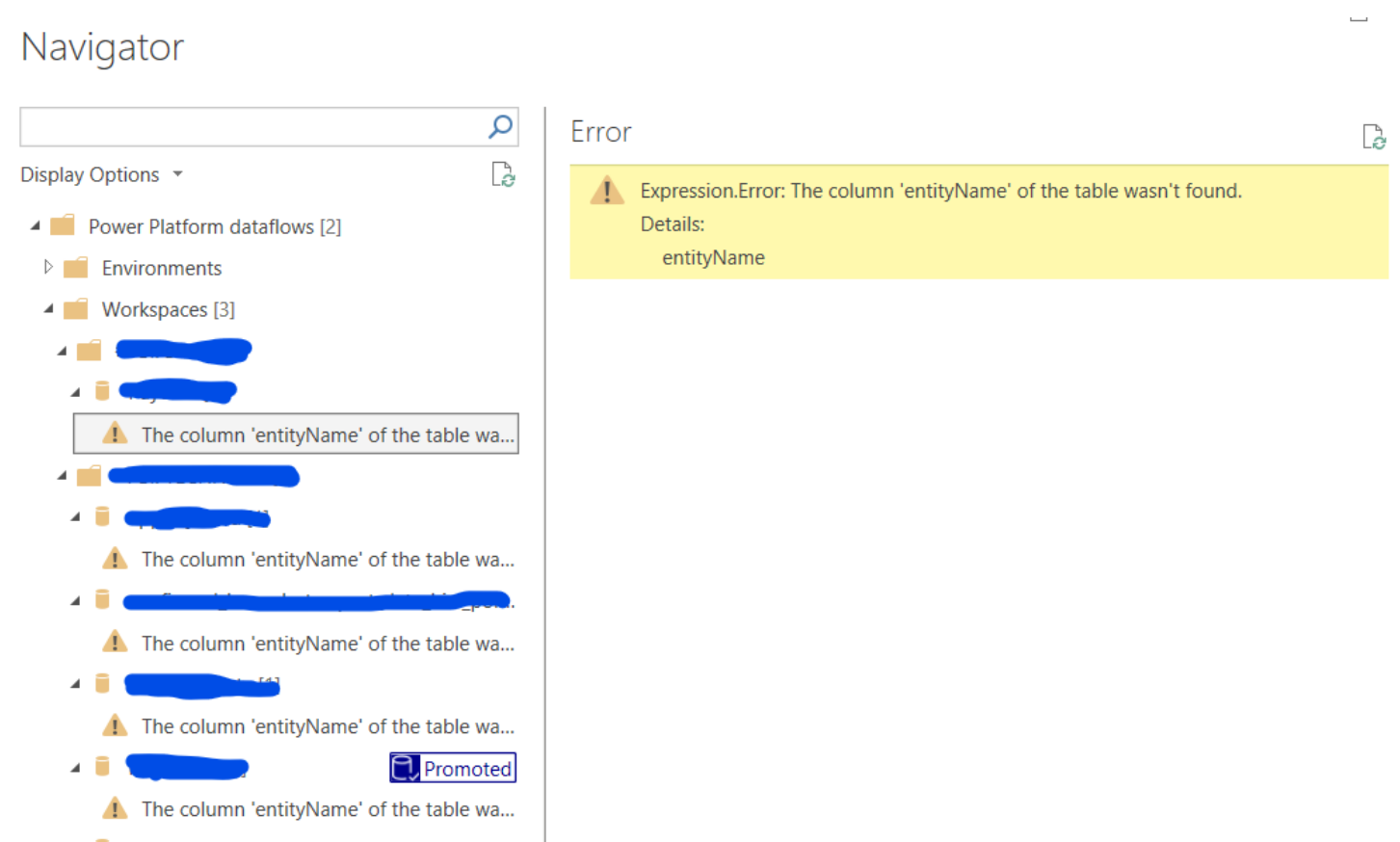Click the Promoted badge
This screenshot has height=842, width=1400.
point(453,768)
